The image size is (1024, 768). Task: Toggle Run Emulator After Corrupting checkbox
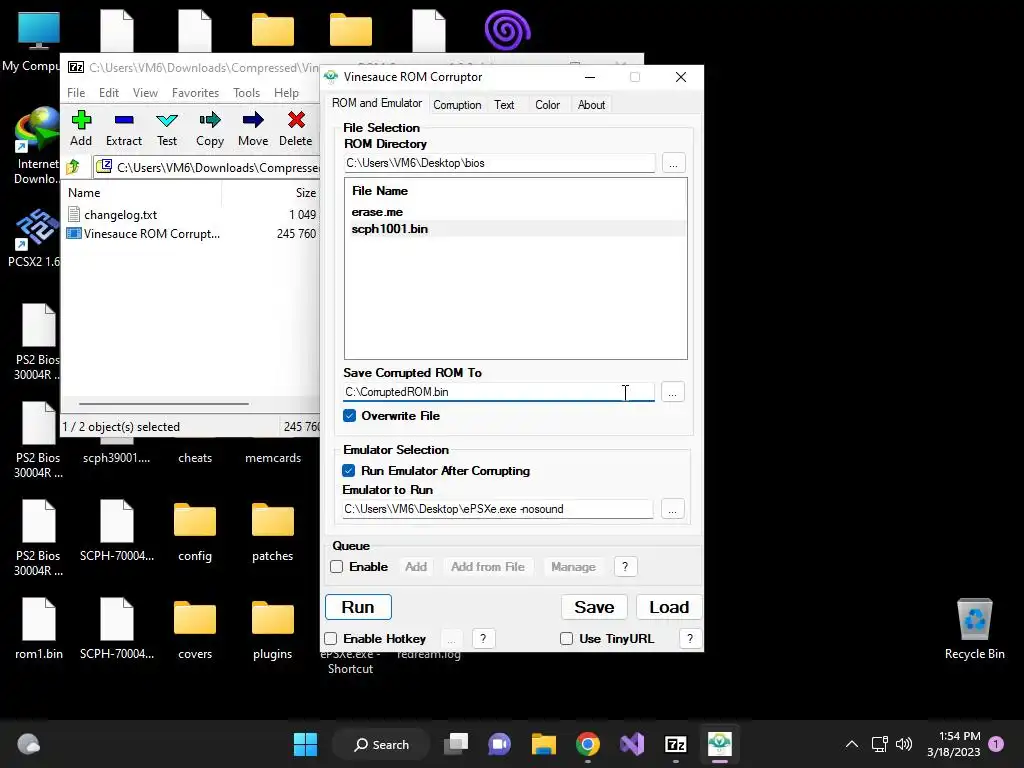click(x=349, y=471)
